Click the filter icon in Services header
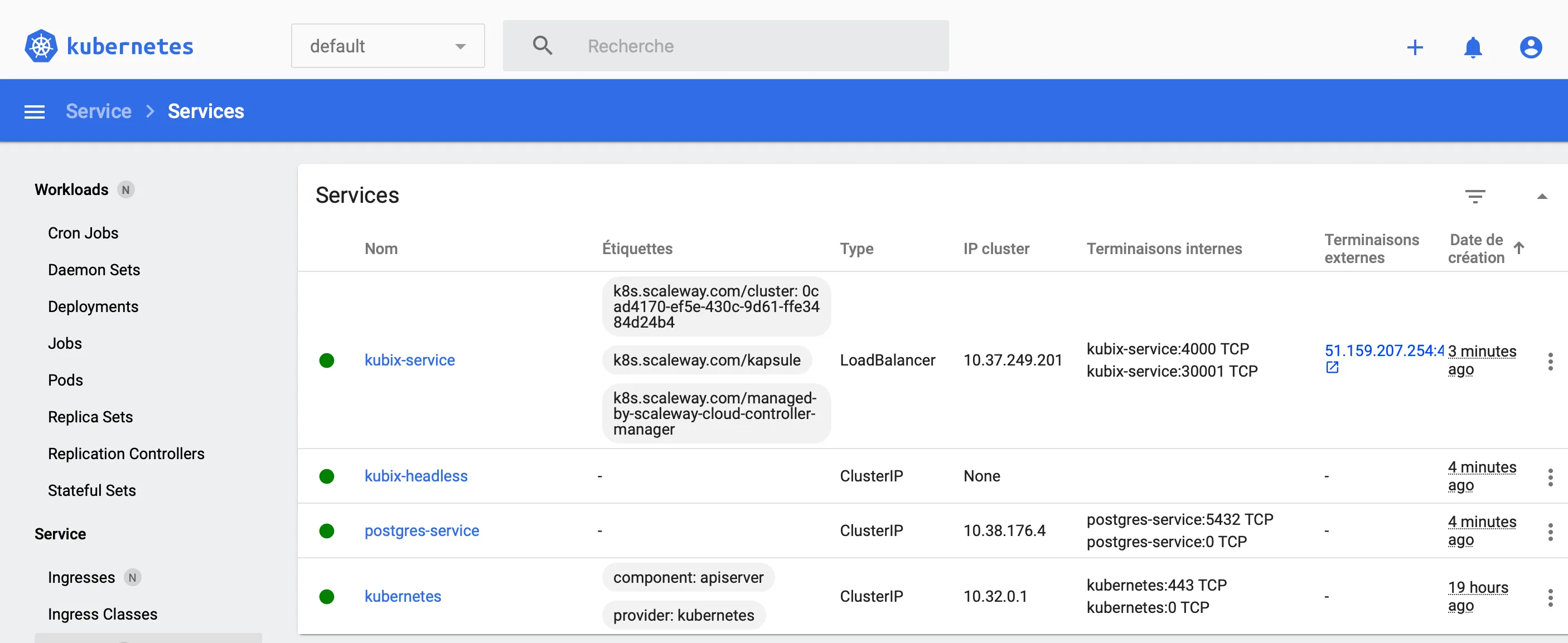The width and height of the screenshot is (1568, 643). pos(1476,196)
